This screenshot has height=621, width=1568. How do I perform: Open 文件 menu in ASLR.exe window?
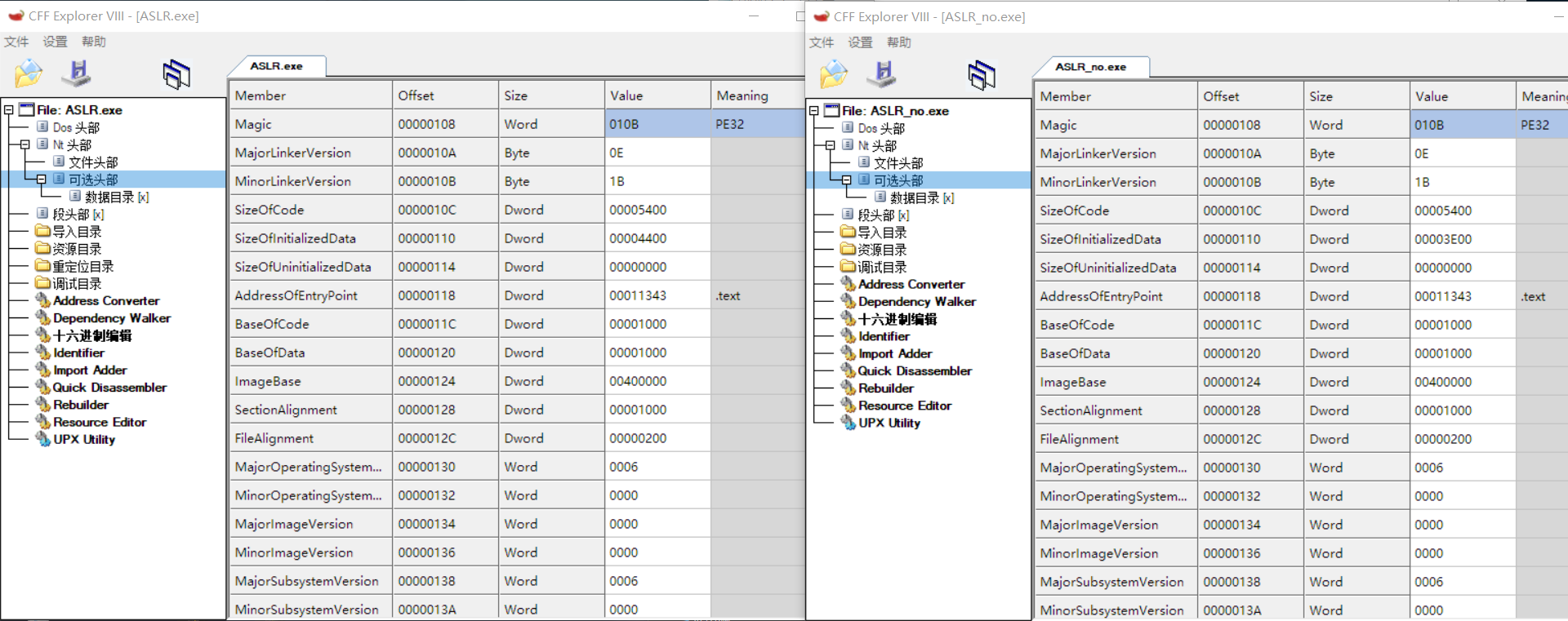(16, 42)
